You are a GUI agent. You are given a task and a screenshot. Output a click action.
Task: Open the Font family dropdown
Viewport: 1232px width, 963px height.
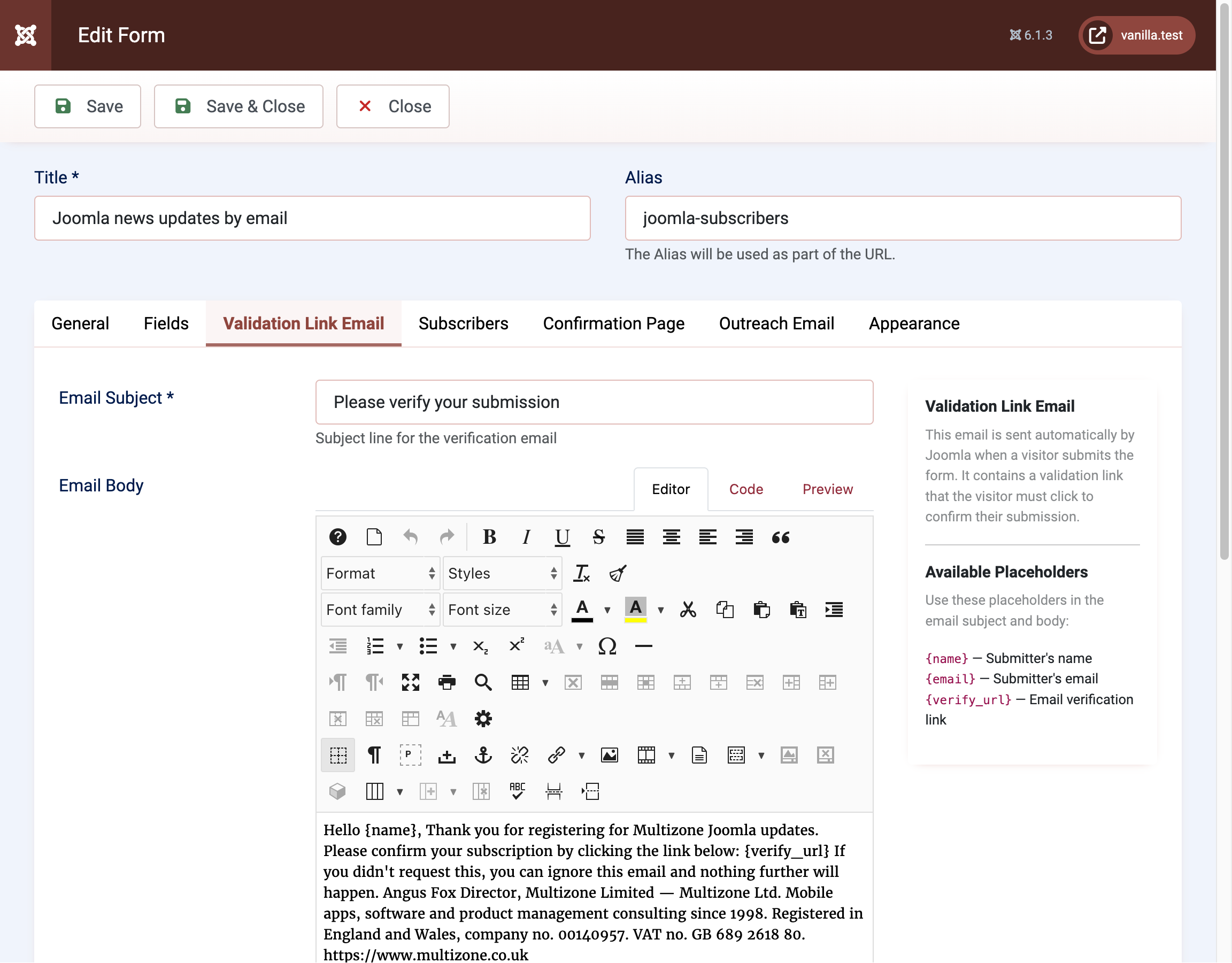[380, 609]
